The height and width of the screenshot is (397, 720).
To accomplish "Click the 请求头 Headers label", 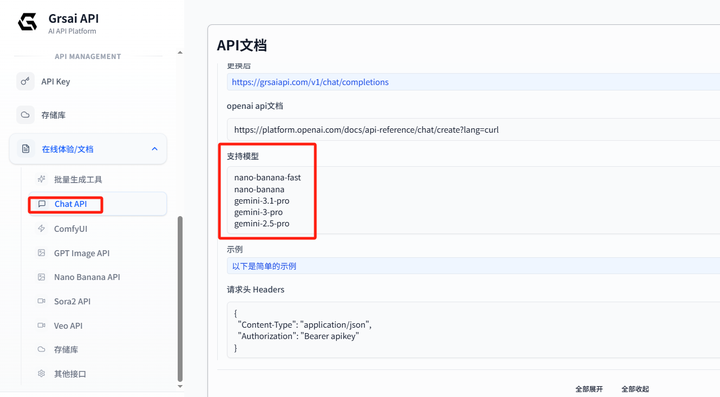I will tap(255, 290).
